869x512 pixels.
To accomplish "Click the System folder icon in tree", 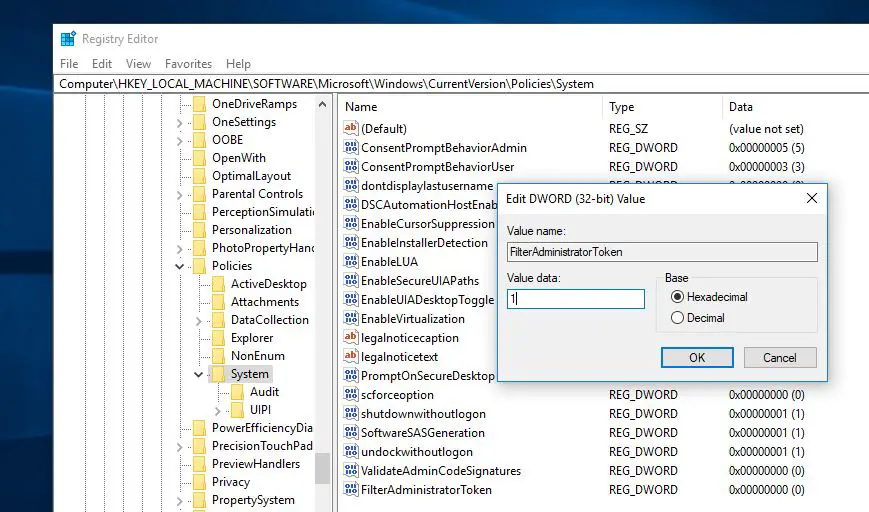I will tap(218, 373).
